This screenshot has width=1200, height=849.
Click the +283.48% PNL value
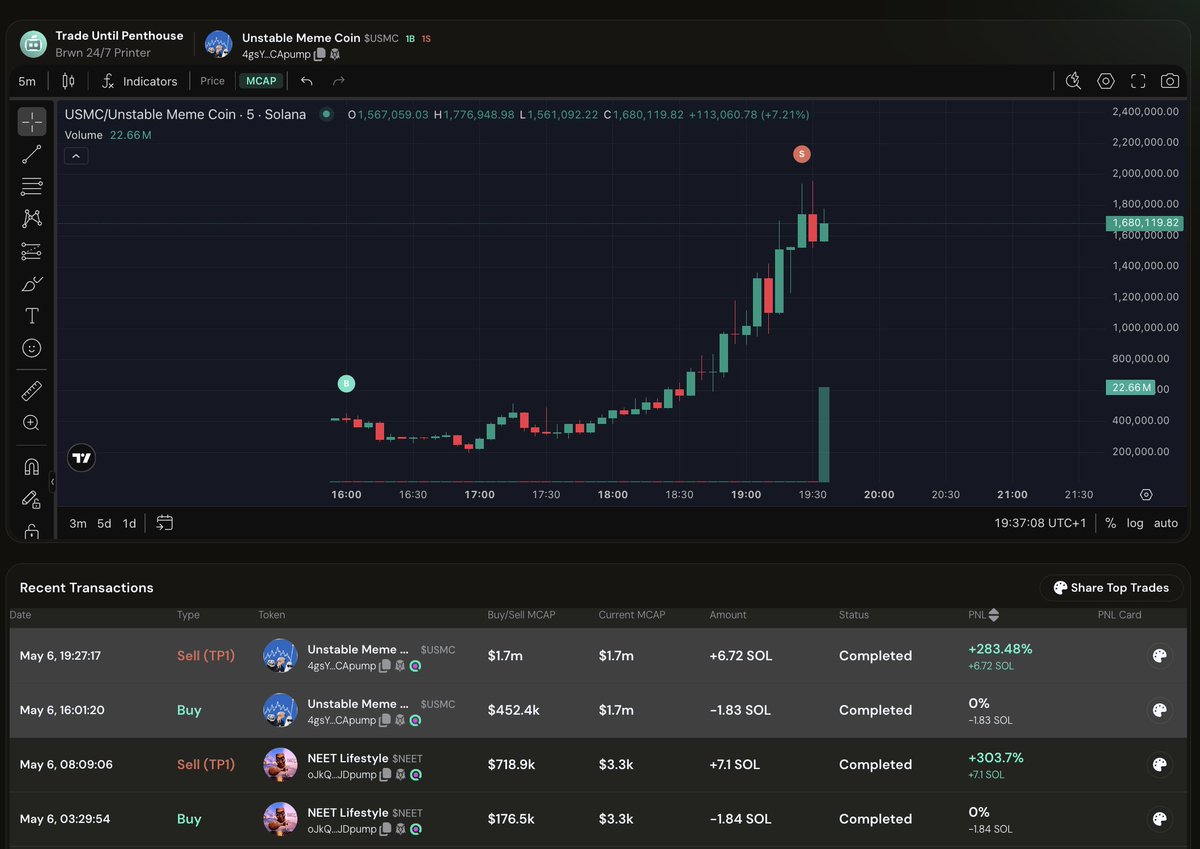coord(1000,649)
